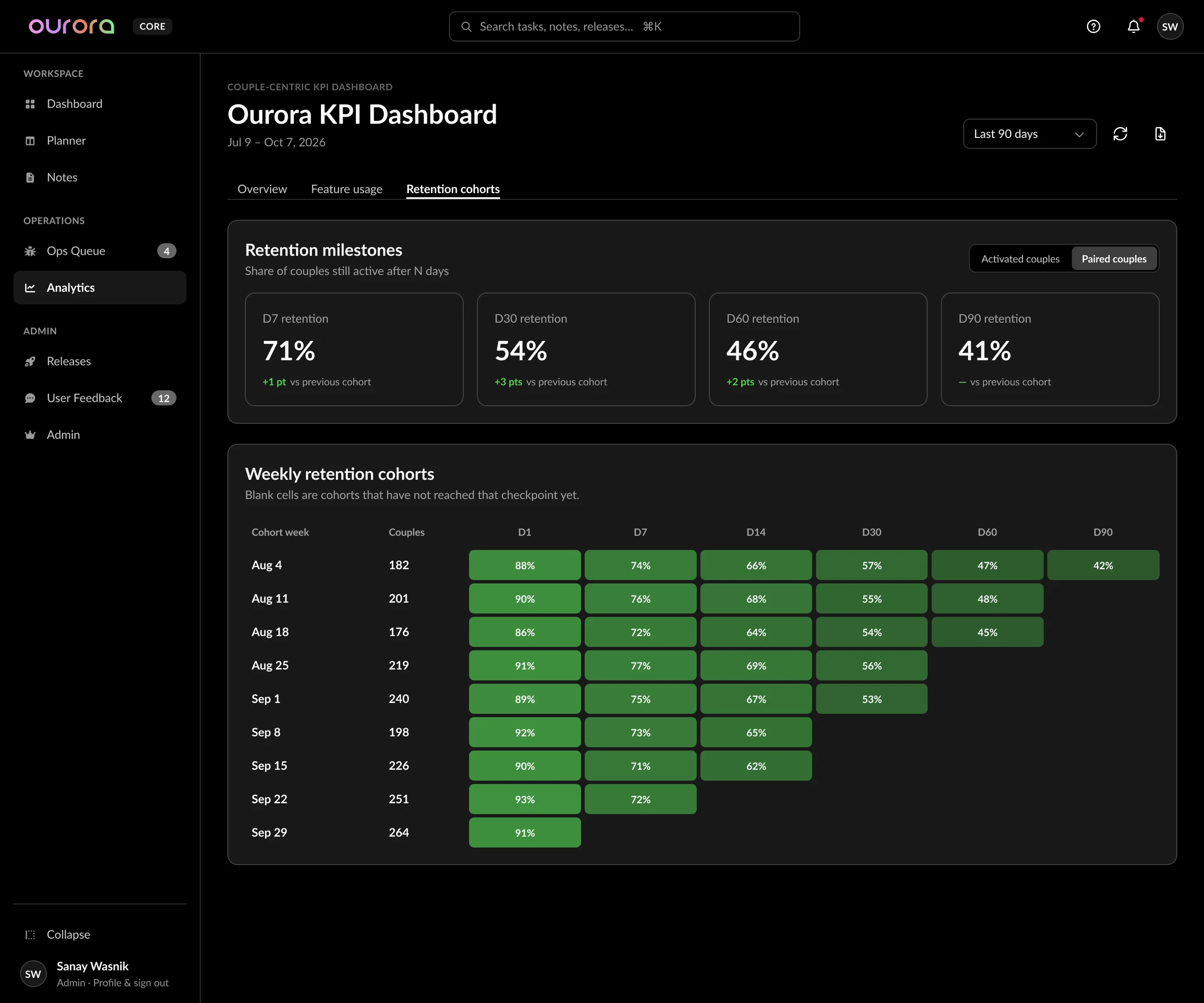Screen dimensions: 1204x1003
Task: Click the export file download icon
Action: (1160, 133)
